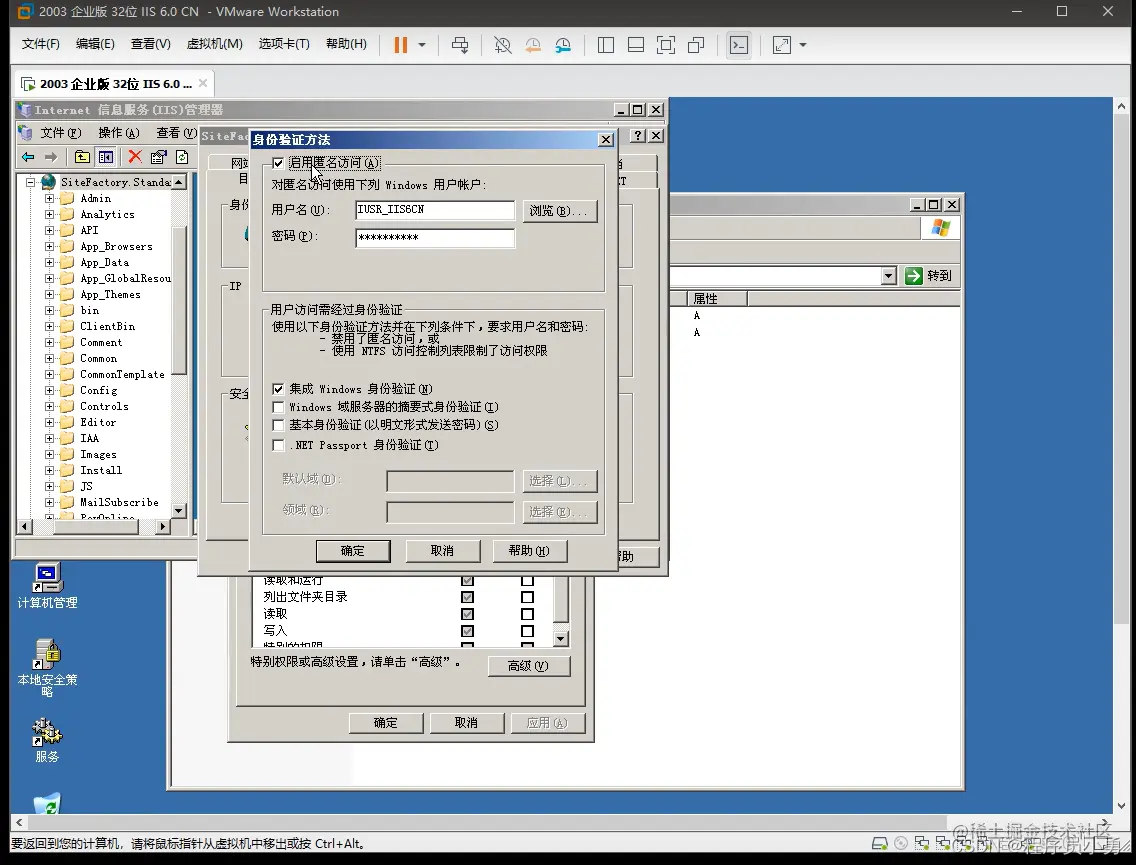The image size is (1136, 865).
Task: Collapse the SiteFactory.Standard tree node
Action: (x=30, y=182)
